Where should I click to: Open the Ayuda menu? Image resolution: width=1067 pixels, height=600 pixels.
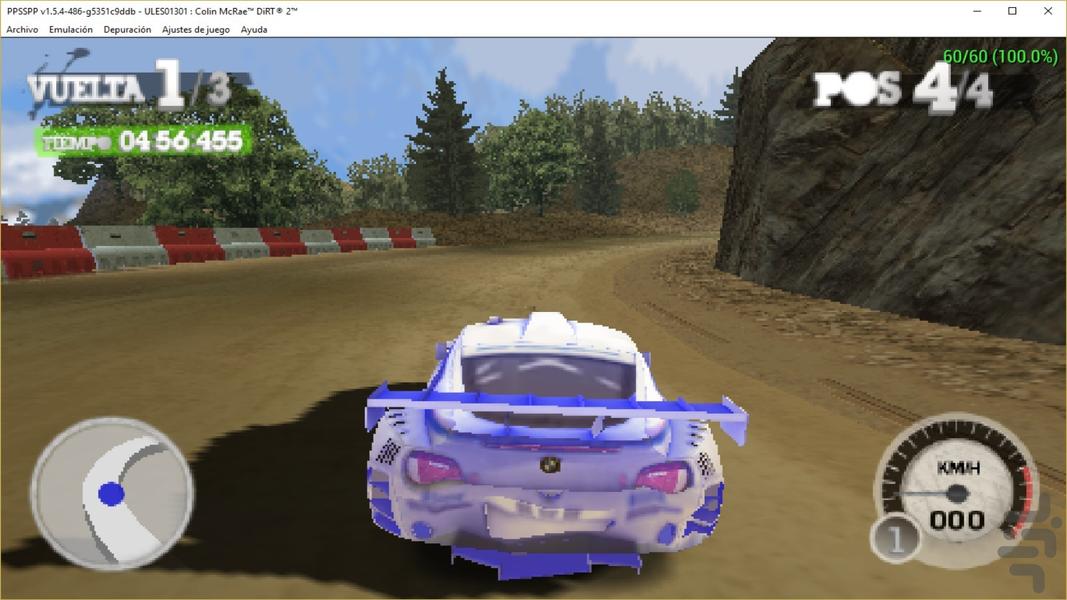[x=254, y=29]
